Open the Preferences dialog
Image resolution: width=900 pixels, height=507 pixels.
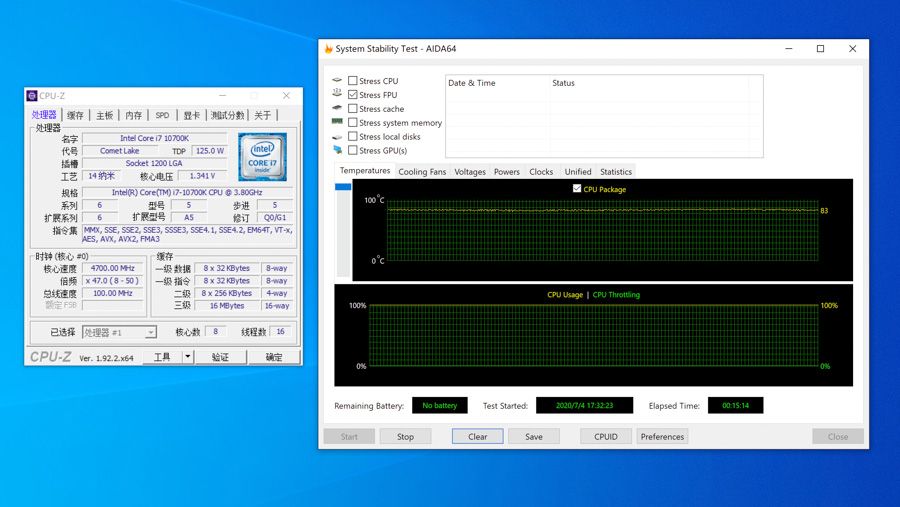(662, 437)
